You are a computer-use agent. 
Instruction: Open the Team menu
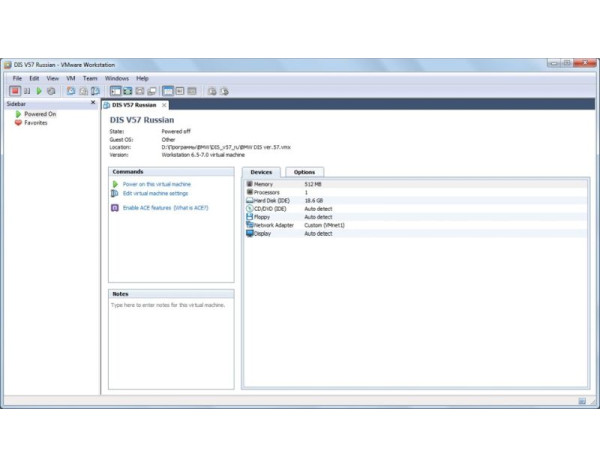[x=90, y=78]
